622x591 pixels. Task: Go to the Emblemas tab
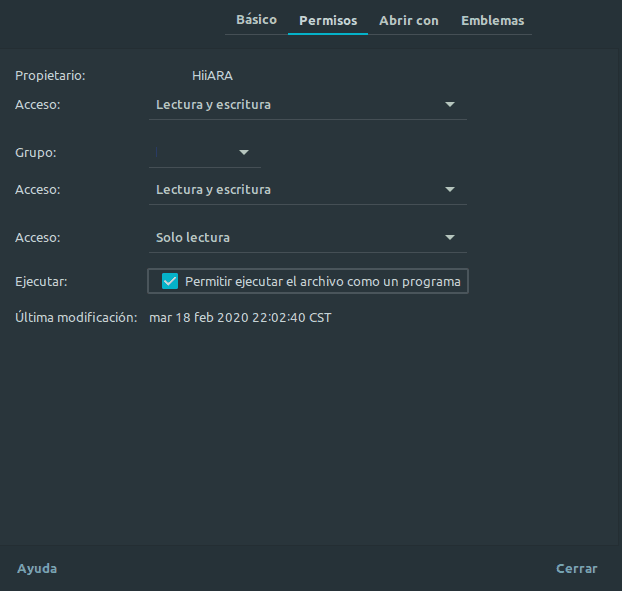[492, 20]
